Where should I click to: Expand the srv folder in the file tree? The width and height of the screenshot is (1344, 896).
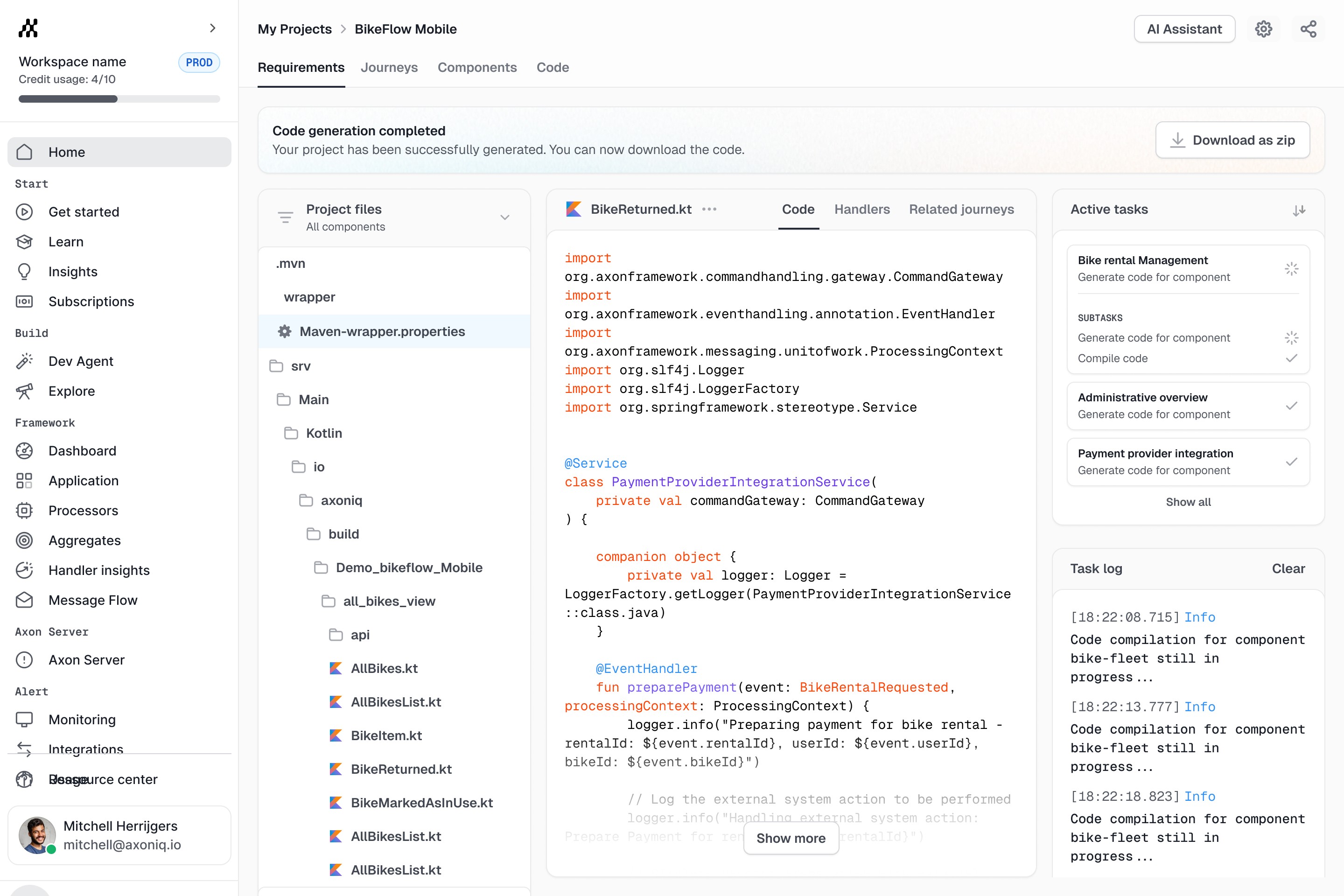coord(301,366)
